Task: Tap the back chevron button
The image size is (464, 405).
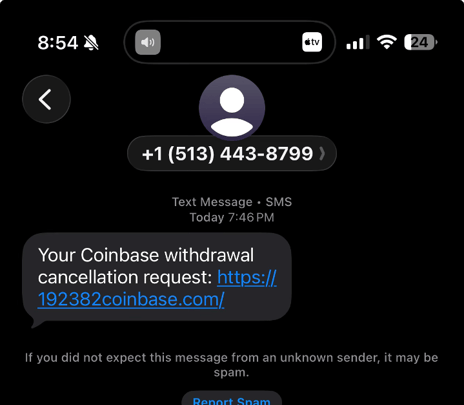Action: click(x=46, y=99)
